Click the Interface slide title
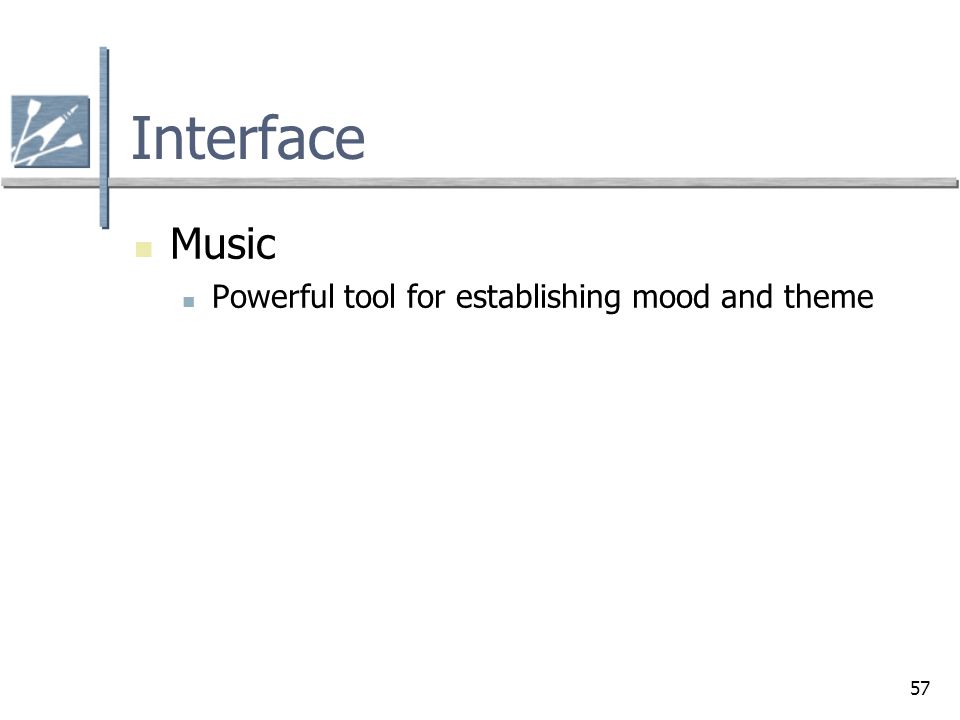 tap(248, 138)
